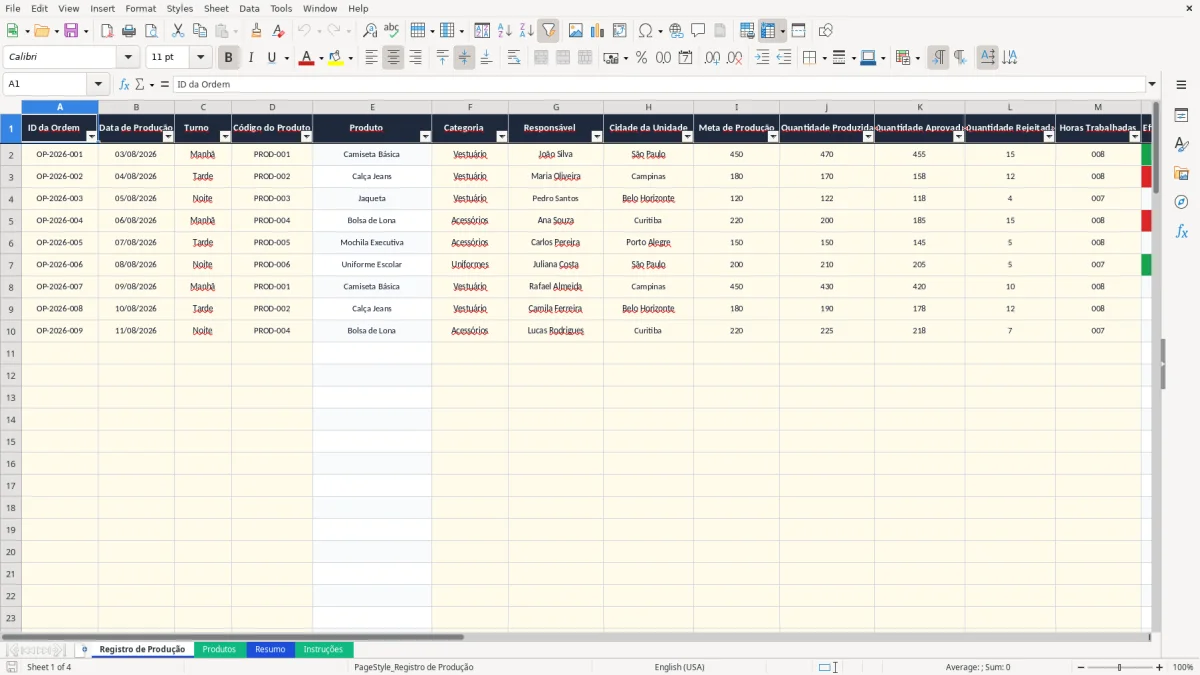The height and width of the screenshot is (675, 1200).
Task: Switch to the Resumo sheet tab
Action: [270, 649]
